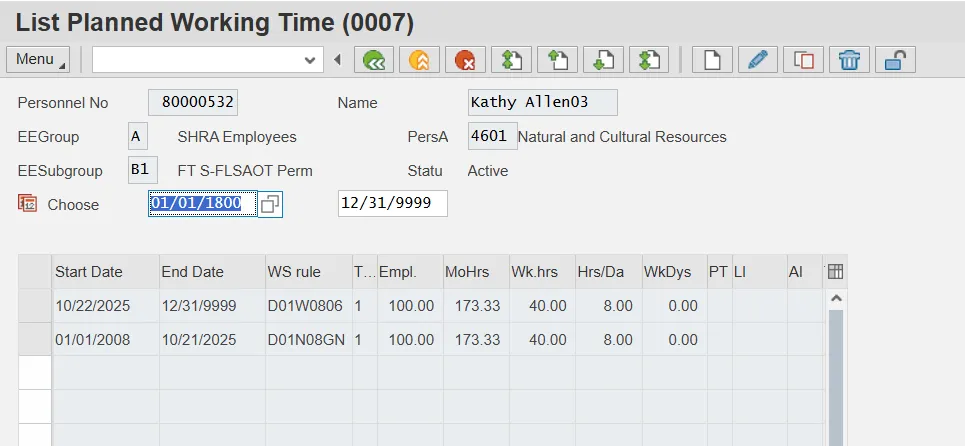Click the pencil Change icon
Screen dimensions: 965x446
[x=757, y=60]
